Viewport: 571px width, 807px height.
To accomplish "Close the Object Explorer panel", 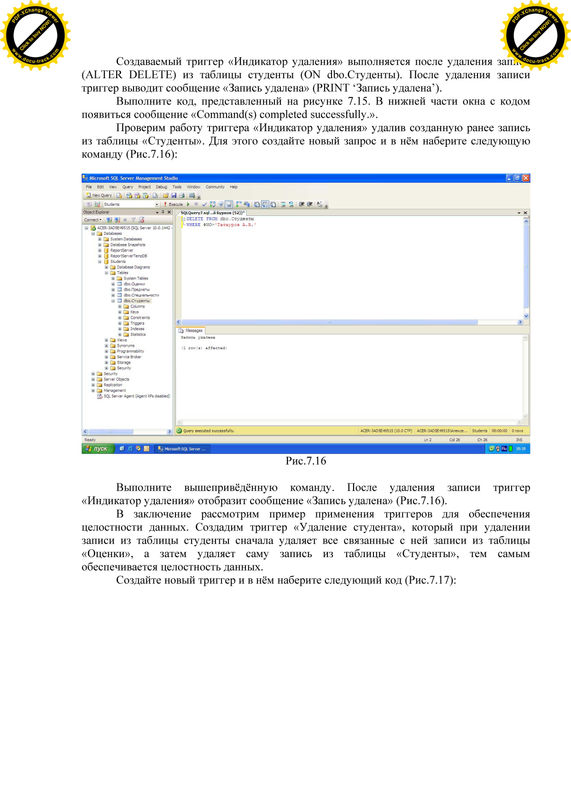I will (169, 212).
